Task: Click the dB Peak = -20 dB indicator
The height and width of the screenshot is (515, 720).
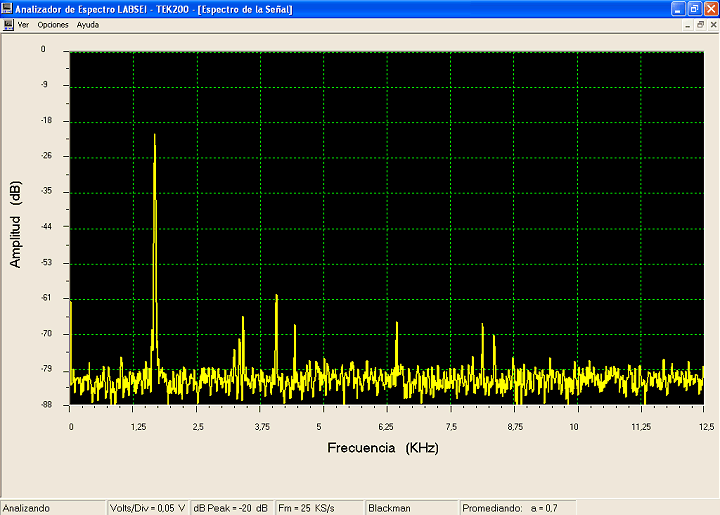Action: pos(230,508)
